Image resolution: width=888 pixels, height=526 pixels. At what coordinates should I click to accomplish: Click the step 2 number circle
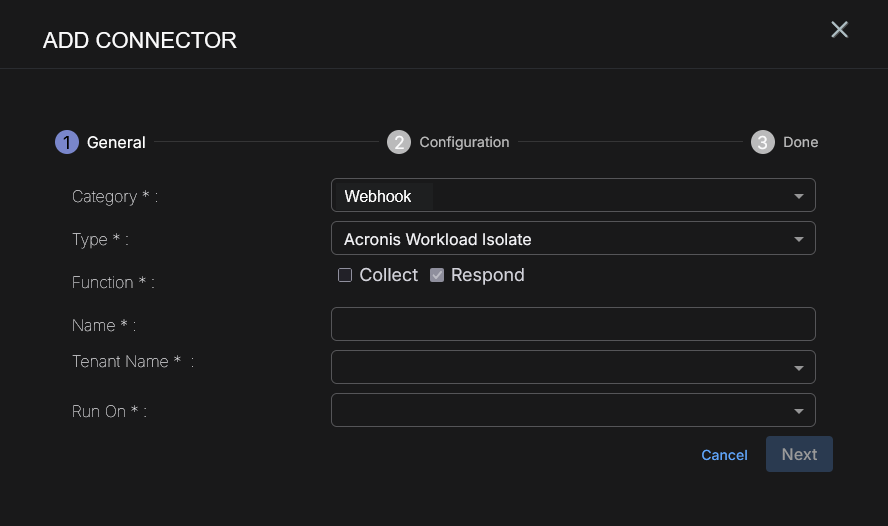point(399,142)
